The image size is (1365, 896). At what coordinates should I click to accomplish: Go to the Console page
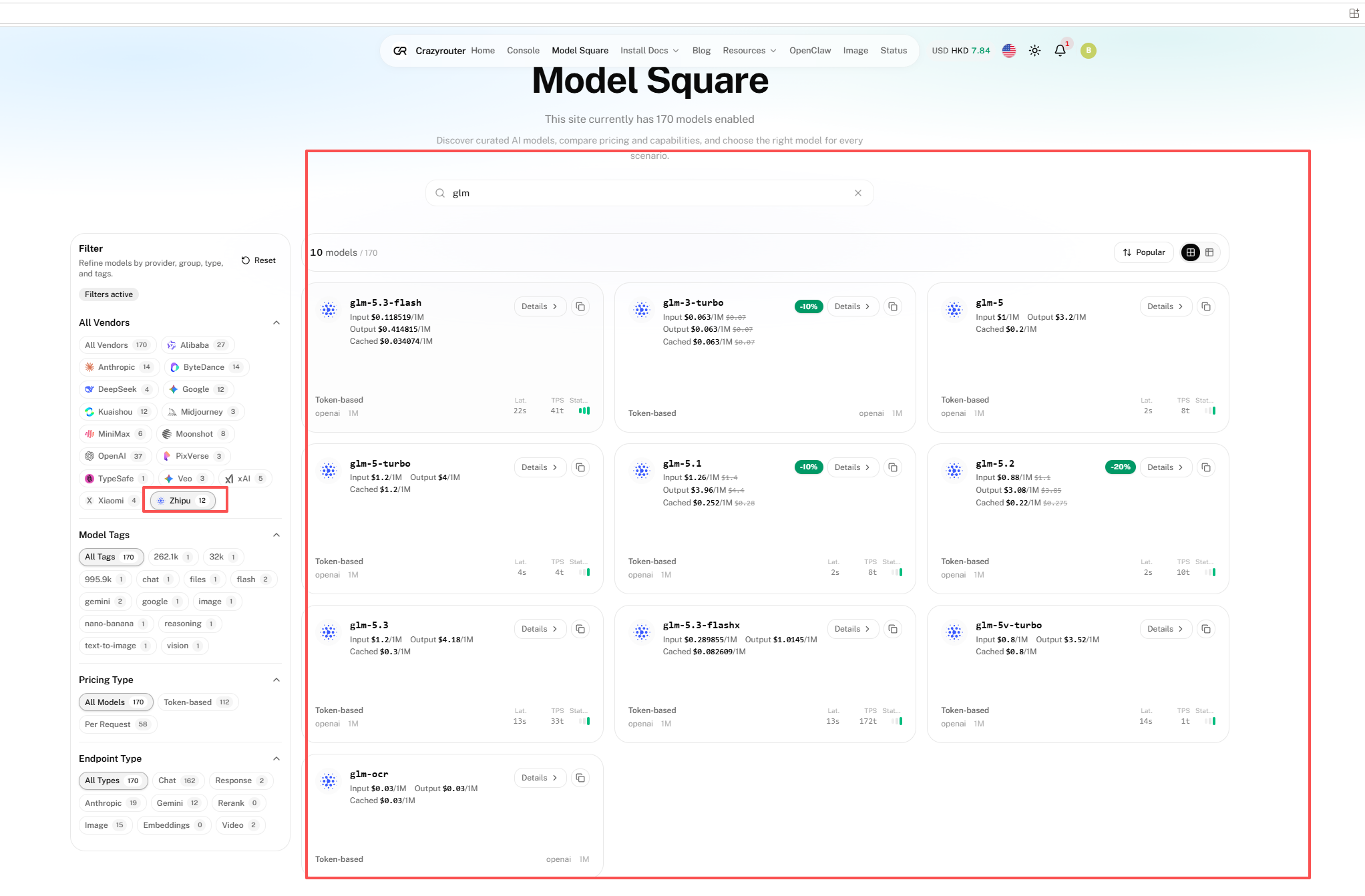[523, 51]
